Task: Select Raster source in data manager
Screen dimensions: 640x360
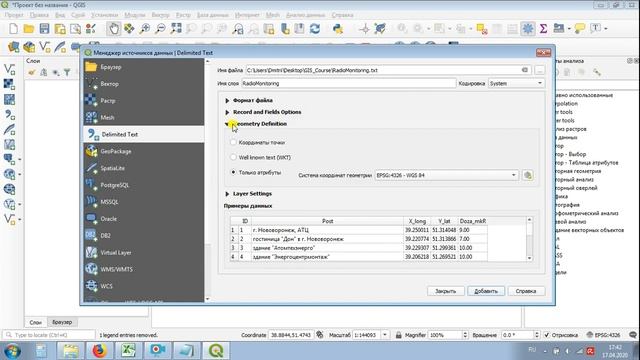Action: pyautogui.click(x=144, y=100)
